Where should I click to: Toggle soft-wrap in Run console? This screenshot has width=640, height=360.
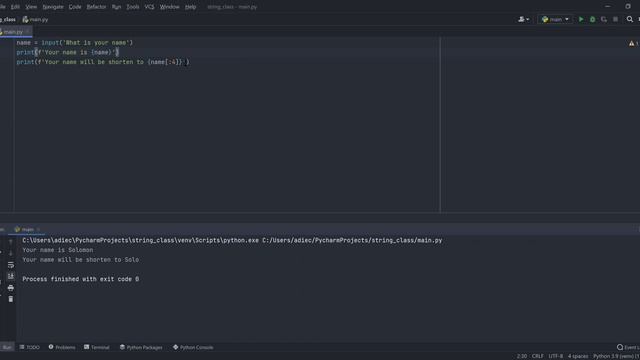tap(11, 265)
